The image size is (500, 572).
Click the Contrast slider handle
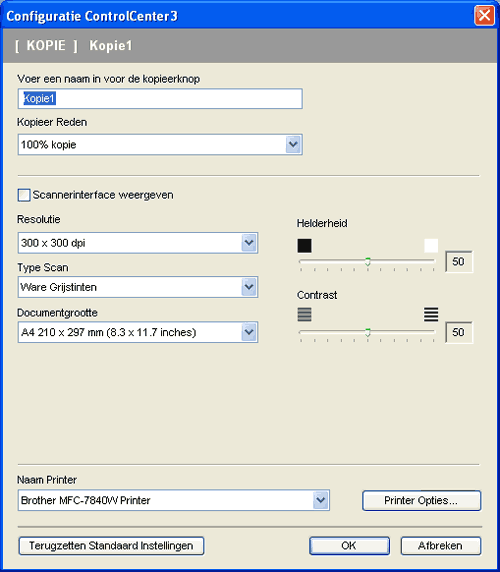click(x=368, y=332)
